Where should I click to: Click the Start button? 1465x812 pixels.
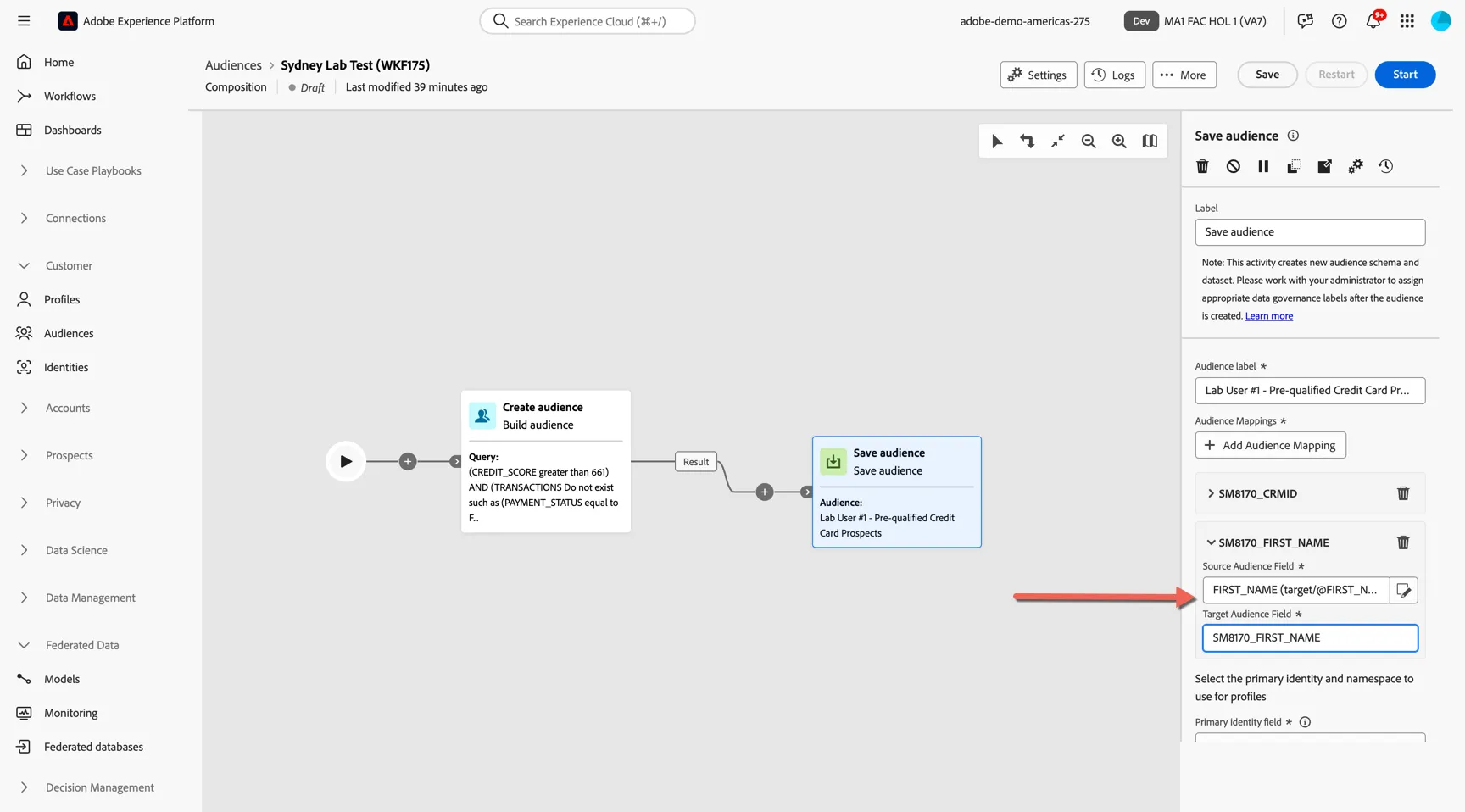click(x=1405, y=75)
